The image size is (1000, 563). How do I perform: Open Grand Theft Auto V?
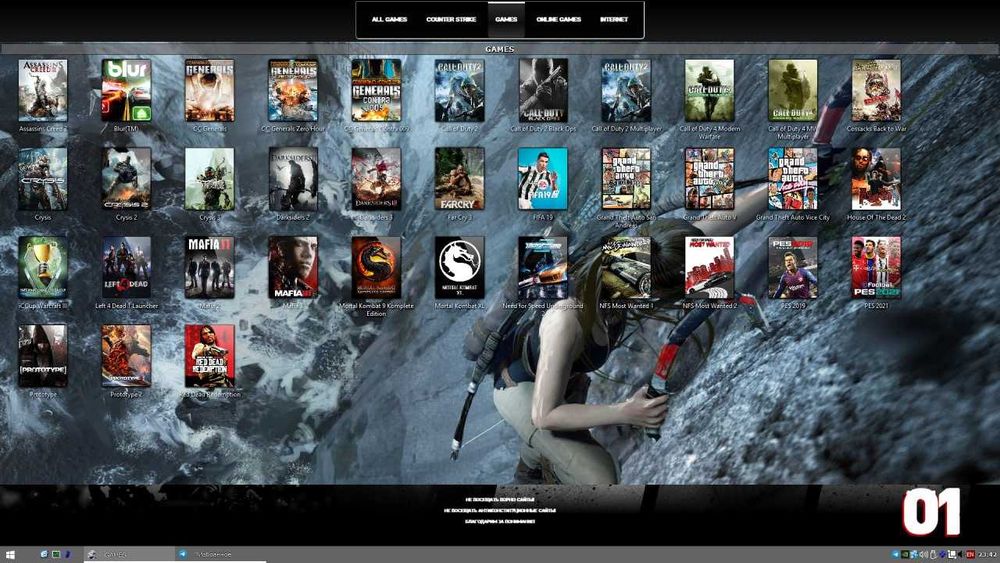click(x=710, y=179)
